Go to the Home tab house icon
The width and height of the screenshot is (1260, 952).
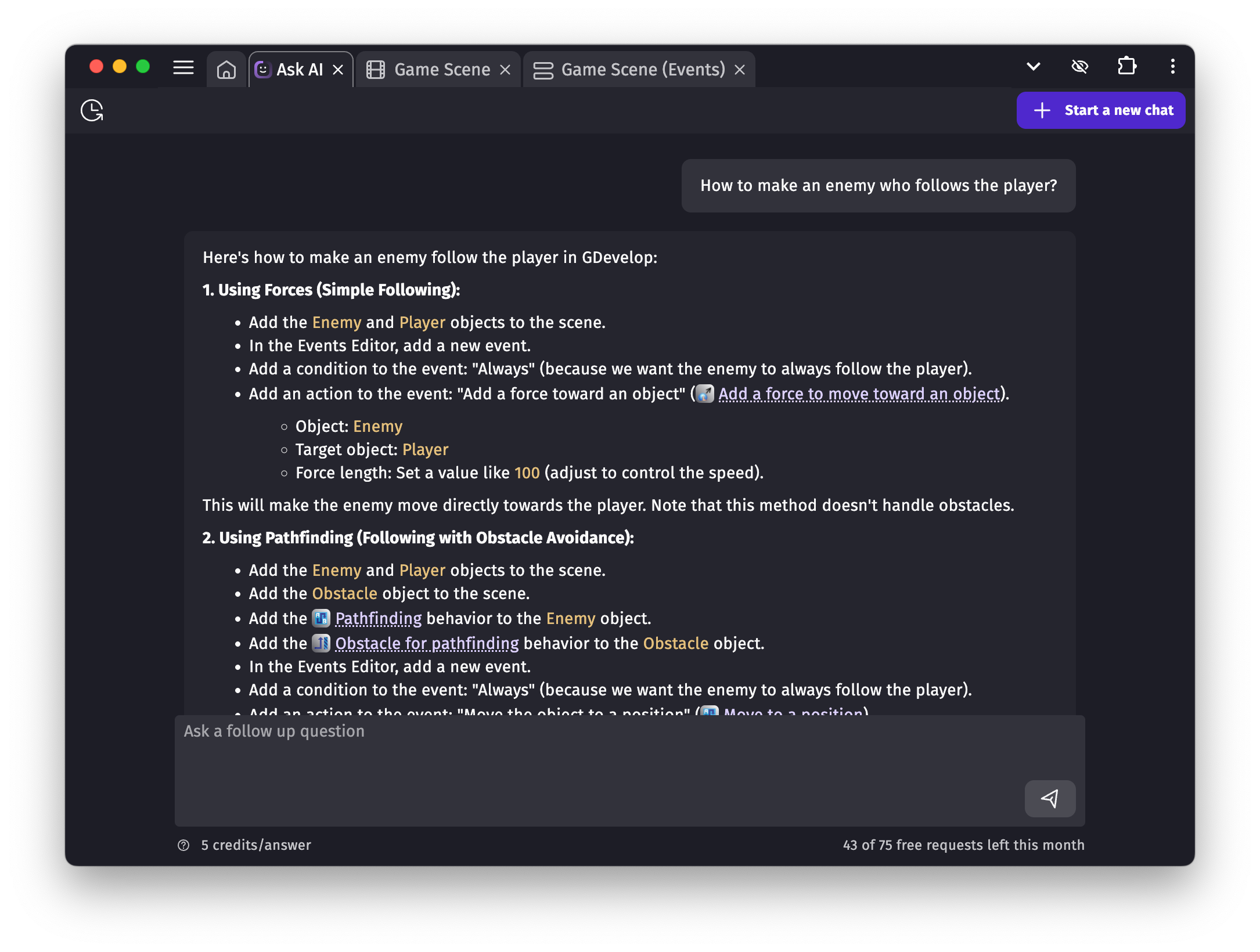[x=226, y=68]
